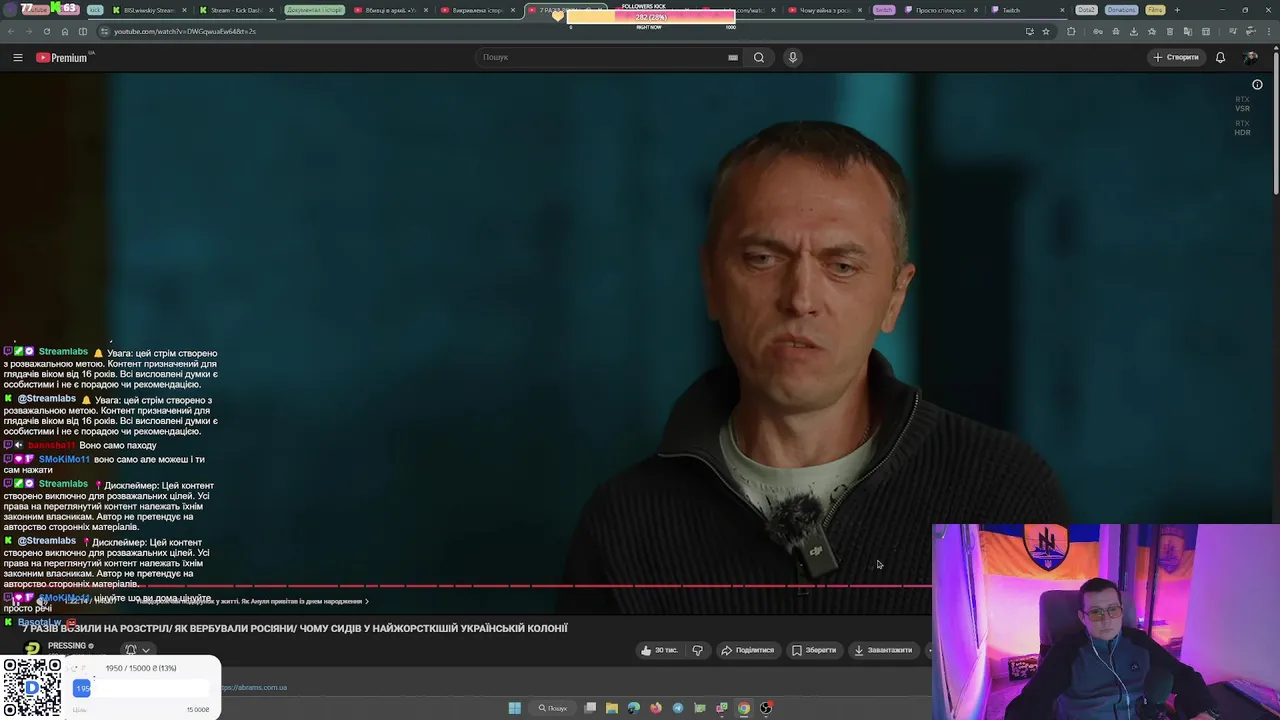Go to YouTube Premium home logo

tap(62, 57)
